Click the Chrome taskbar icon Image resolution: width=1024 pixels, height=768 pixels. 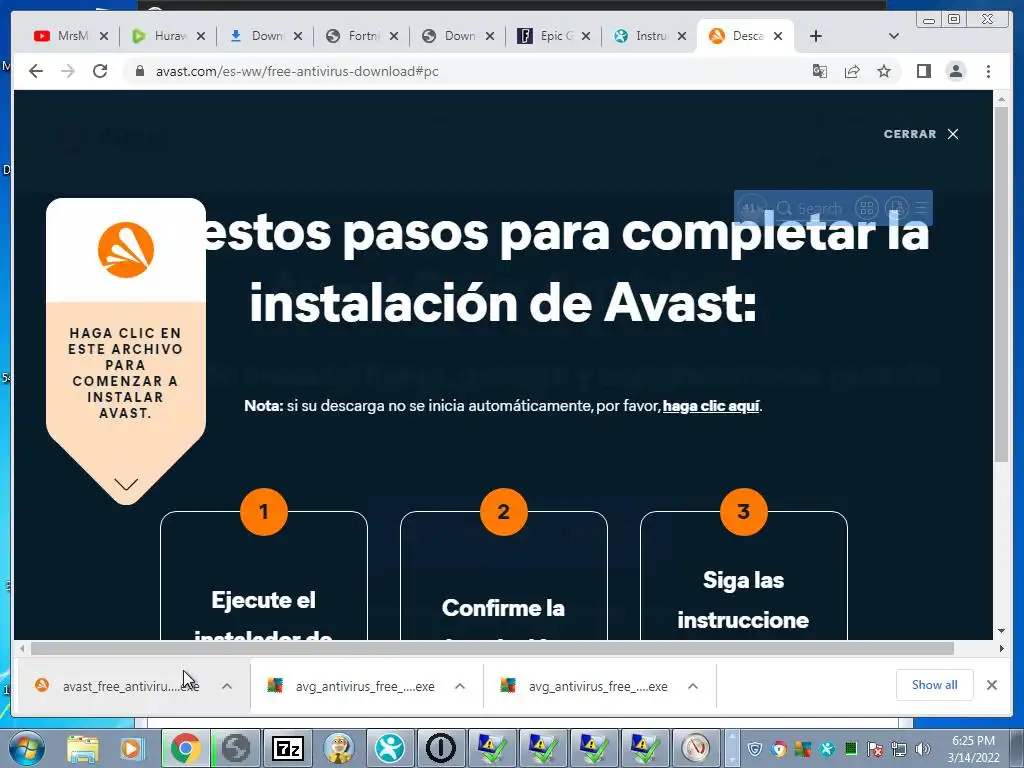(x=185, y=748)
